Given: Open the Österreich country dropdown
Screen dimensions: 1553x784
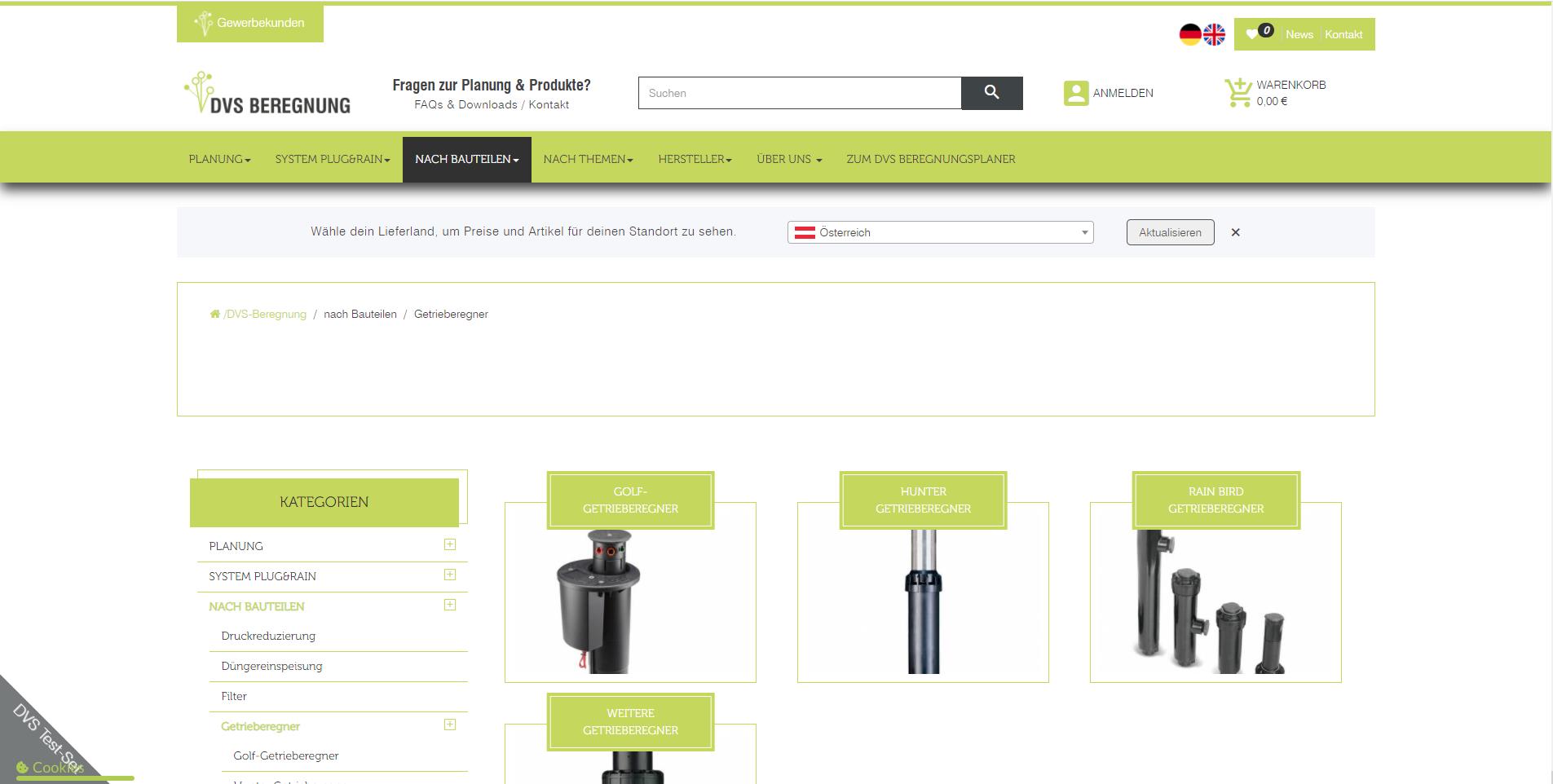Looking at the screenshot, I should (x=940, y=232).
